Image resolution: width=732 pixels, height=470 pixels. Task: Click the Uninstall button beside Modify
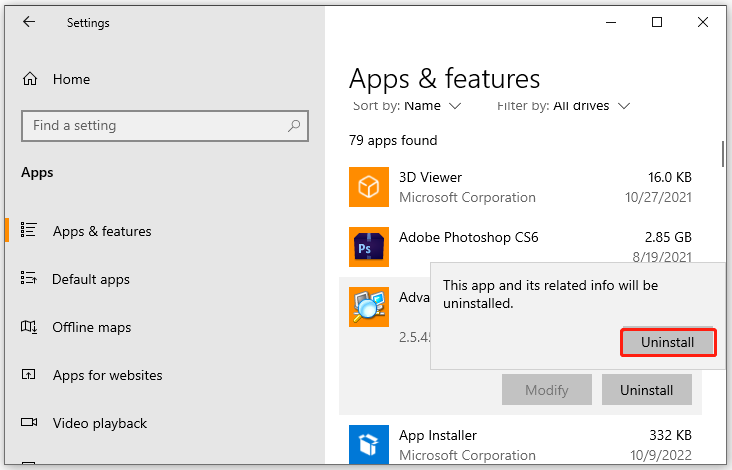coord(647,390)
